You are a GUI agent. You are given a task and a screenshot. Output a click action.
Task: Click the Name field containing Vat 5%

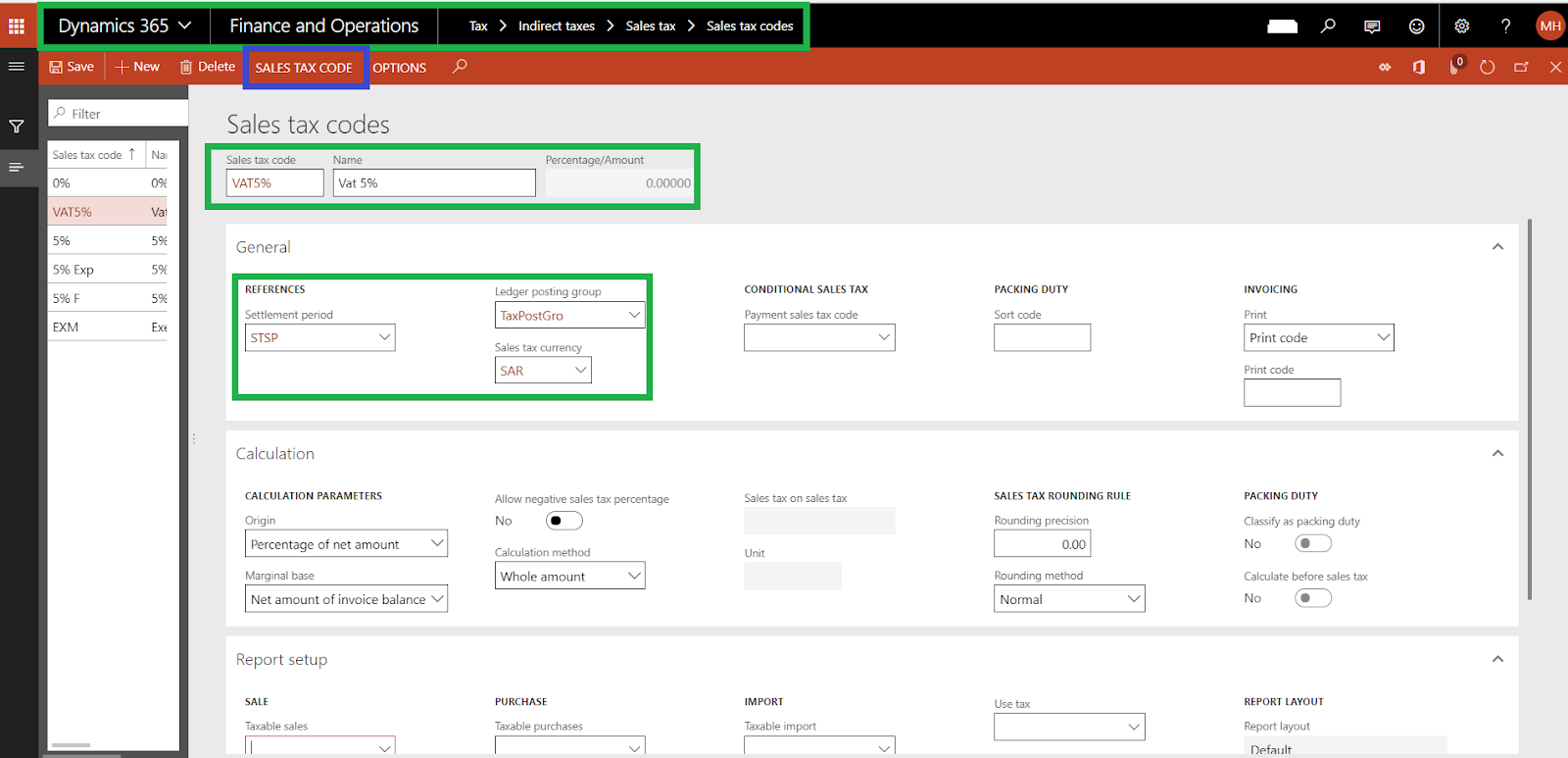pyautogui.click(x=434, y=182)
